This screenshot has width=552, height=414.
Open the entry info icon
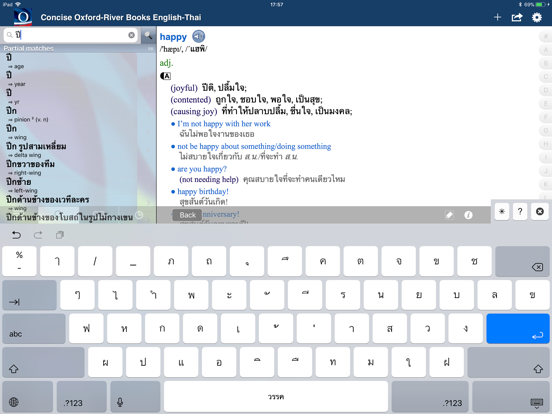point(468,215)
